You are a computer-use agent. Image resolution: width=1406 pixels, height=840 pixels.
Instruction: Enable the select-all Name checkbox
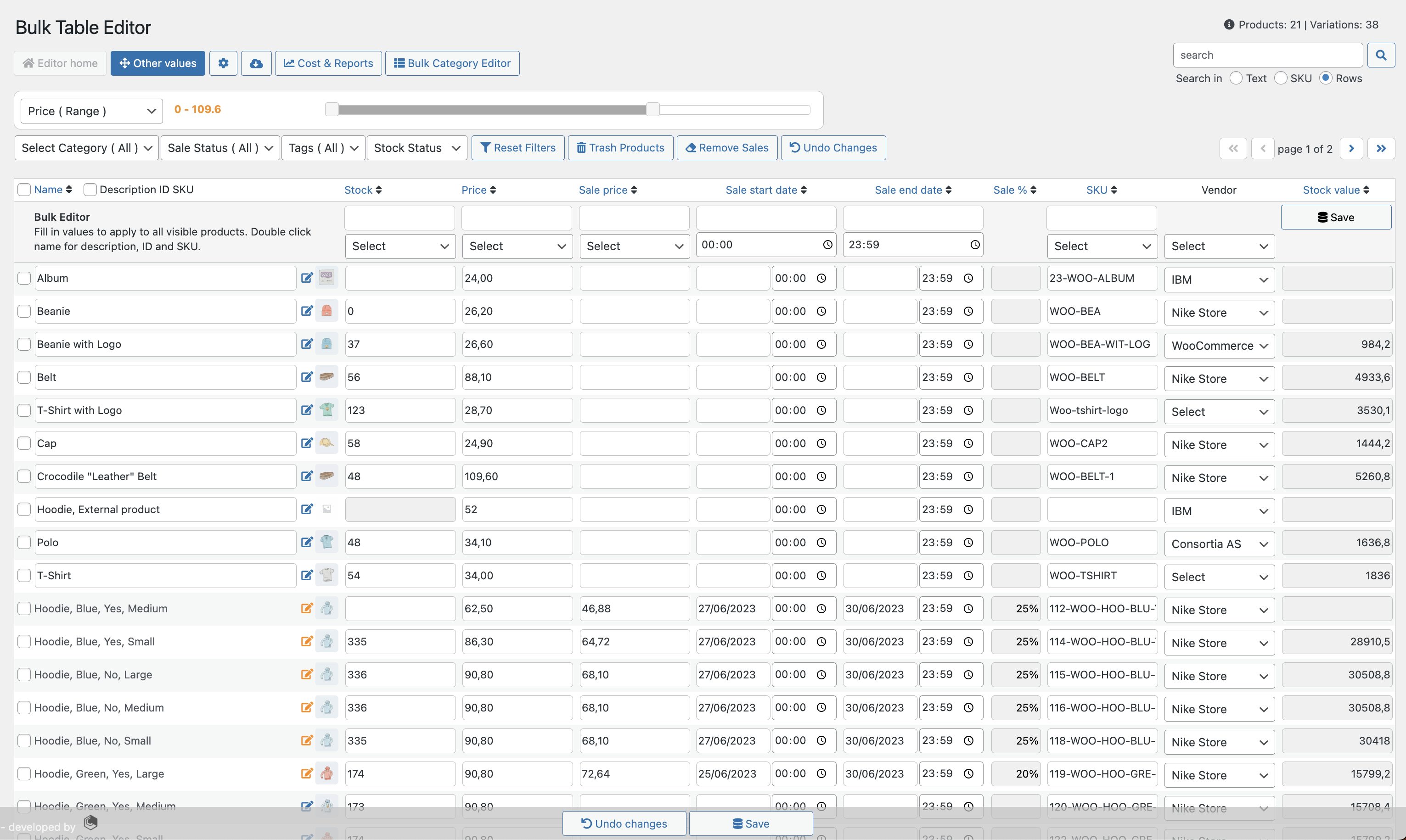(23, 189)
